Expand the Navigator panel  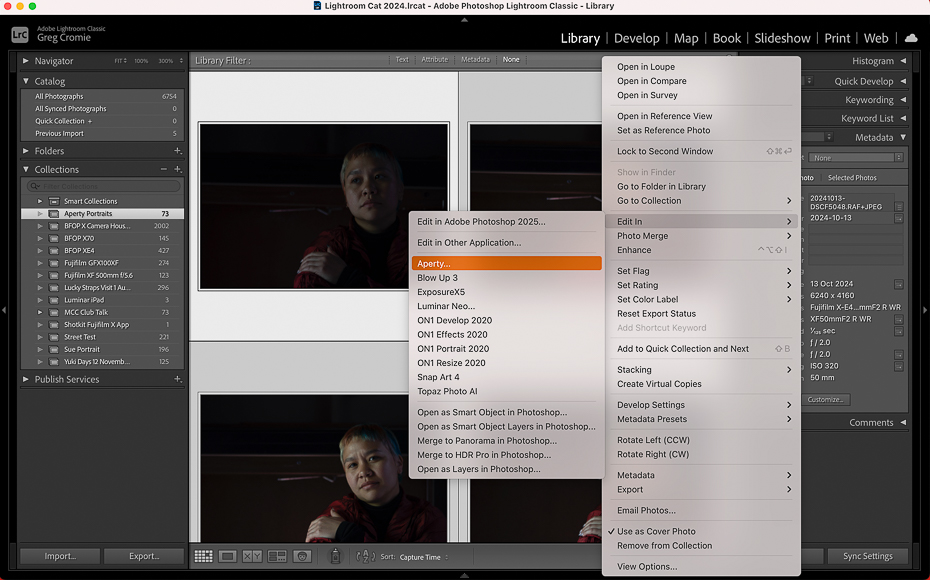[x=26, y=61]
